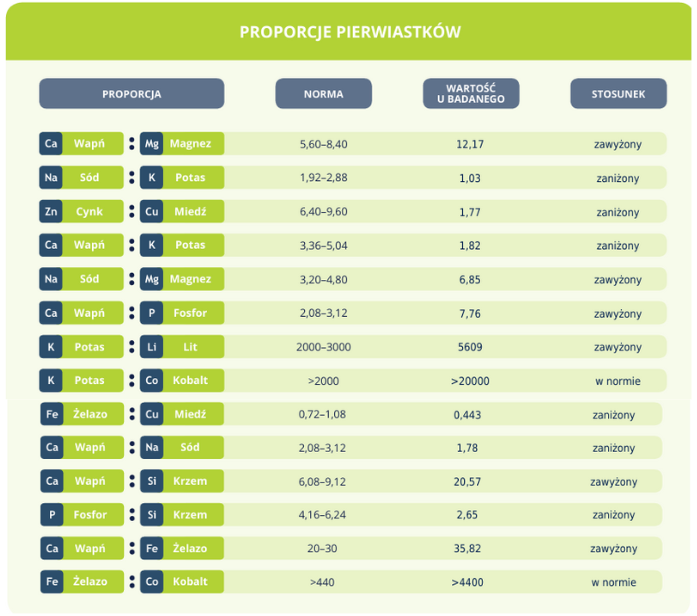Select the Lit element label
697x616 pixels.
[x=190, y=347]
